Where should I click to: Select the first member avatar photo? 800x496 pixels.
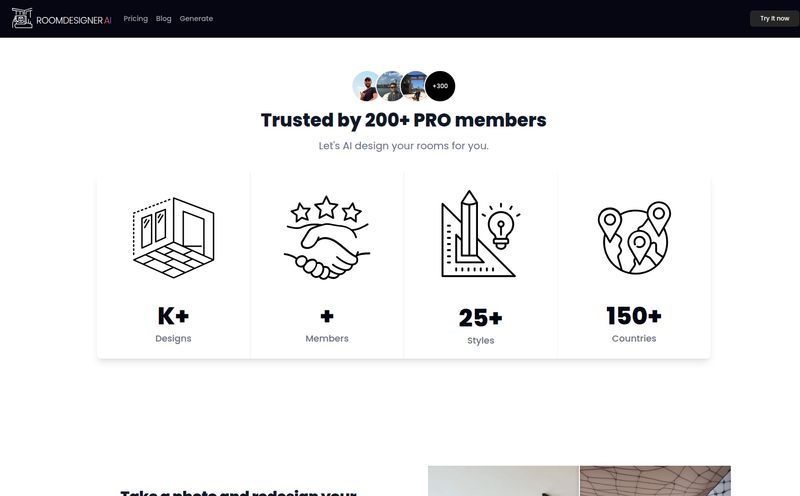[365, 86]
